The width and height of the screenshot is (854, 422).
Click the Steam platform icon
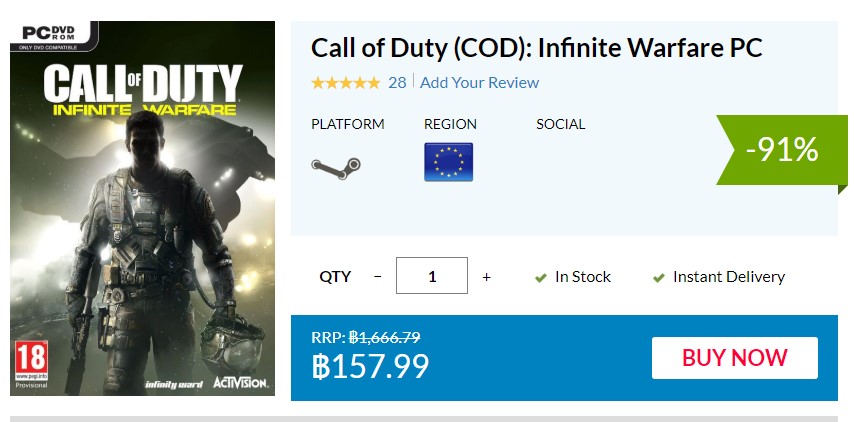[x=335, y=166]
